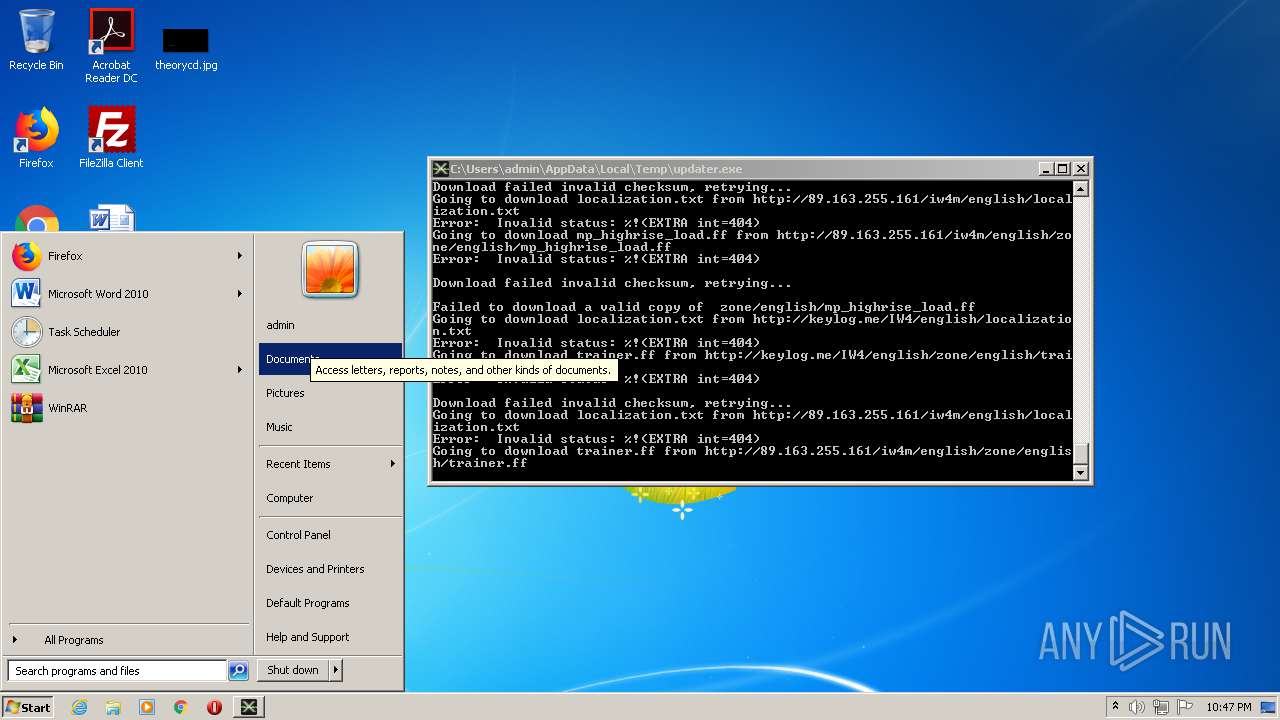Click the search magnifier button
1280x720 pixels.
[x=238, y=671]
